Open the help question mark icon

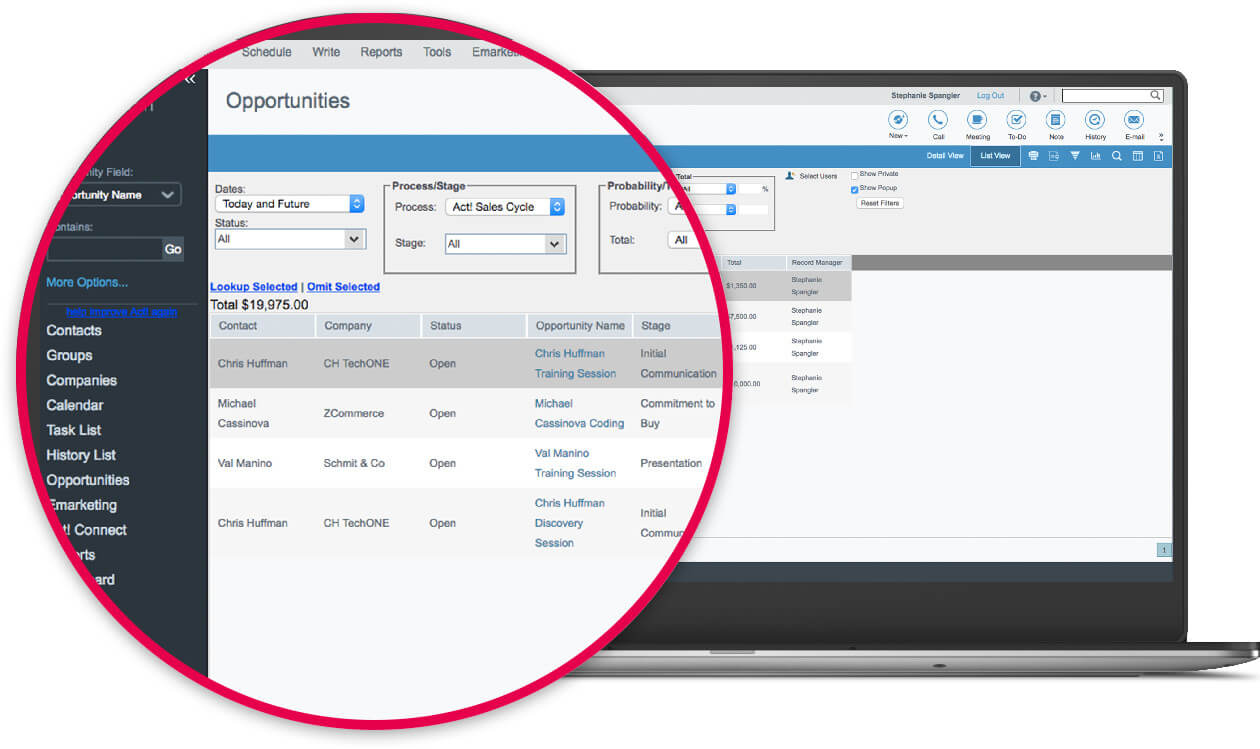(x=1035, y=96)
